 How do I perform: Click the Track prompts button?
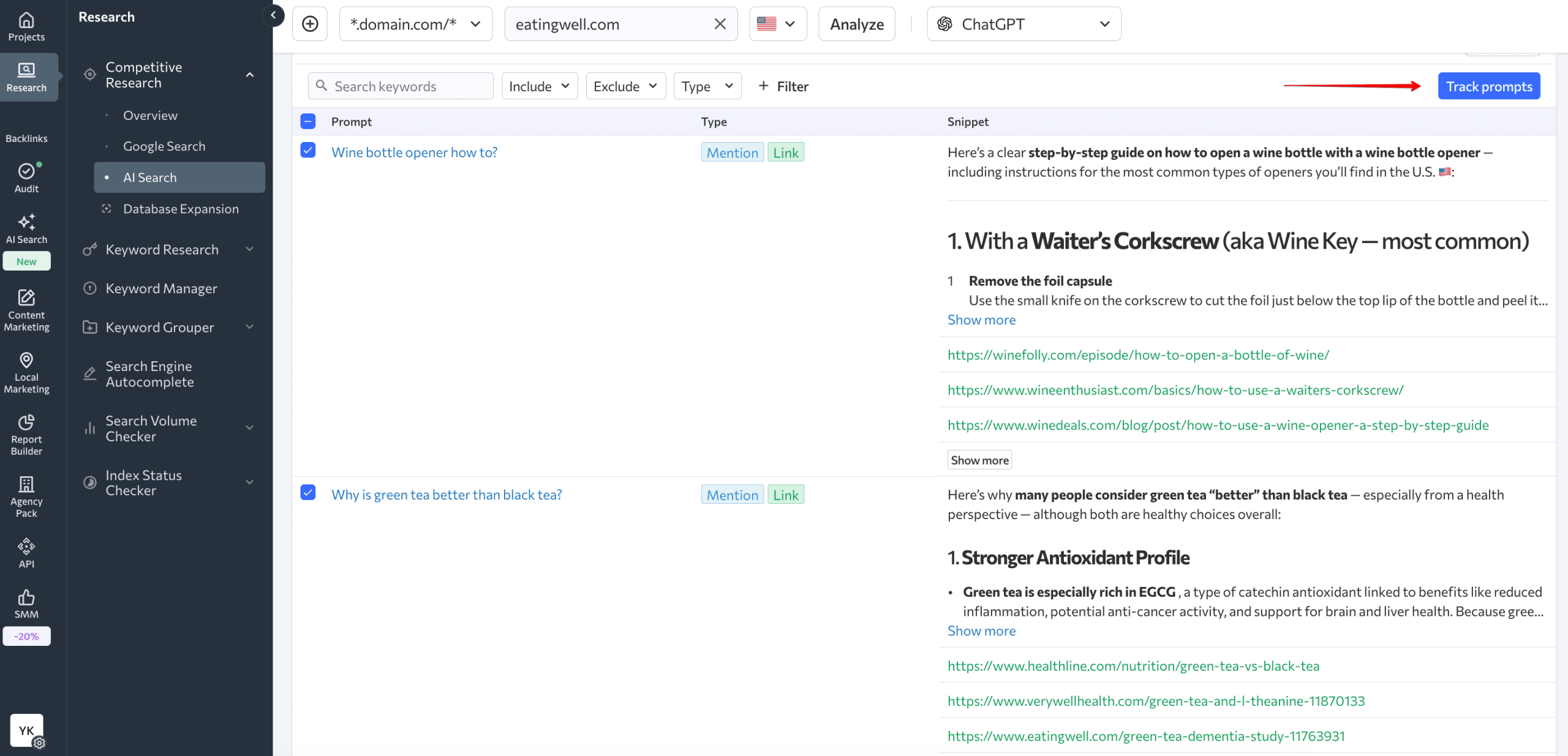coord(1488,86)
